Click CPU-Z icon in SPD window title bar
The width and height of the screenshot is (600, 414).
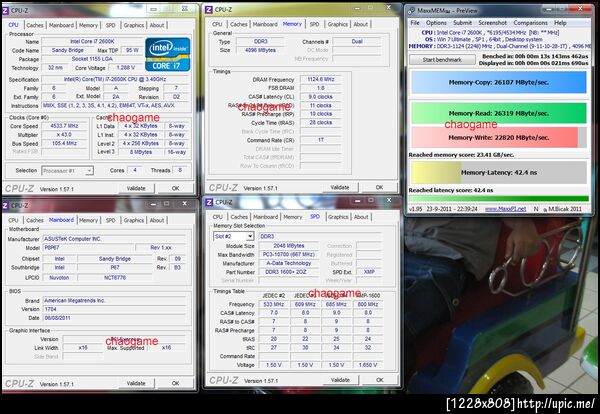tap(209, 202)
